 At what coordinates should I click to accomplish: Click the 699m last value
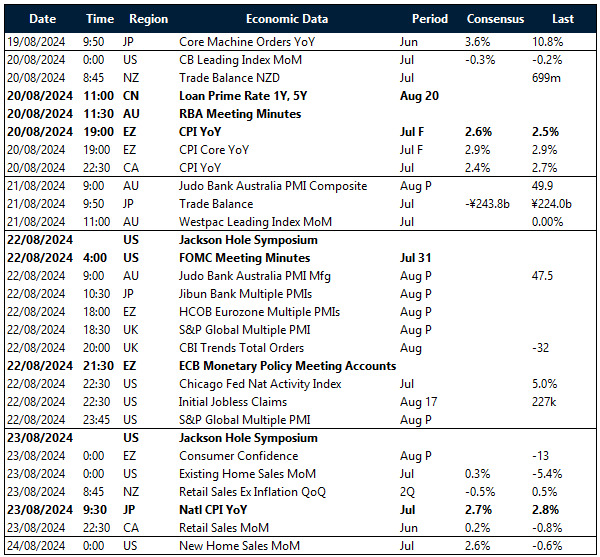click(x=546, y=78)
